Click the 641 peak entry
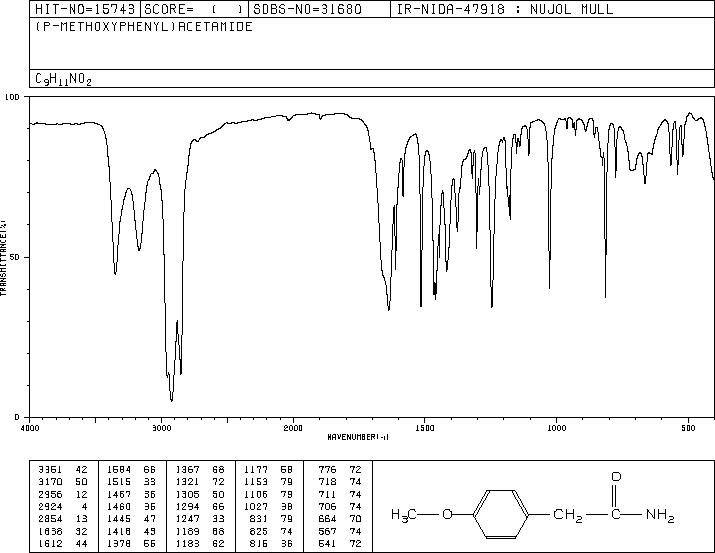This screenshot has height=553, width=715. pos(327,543)
